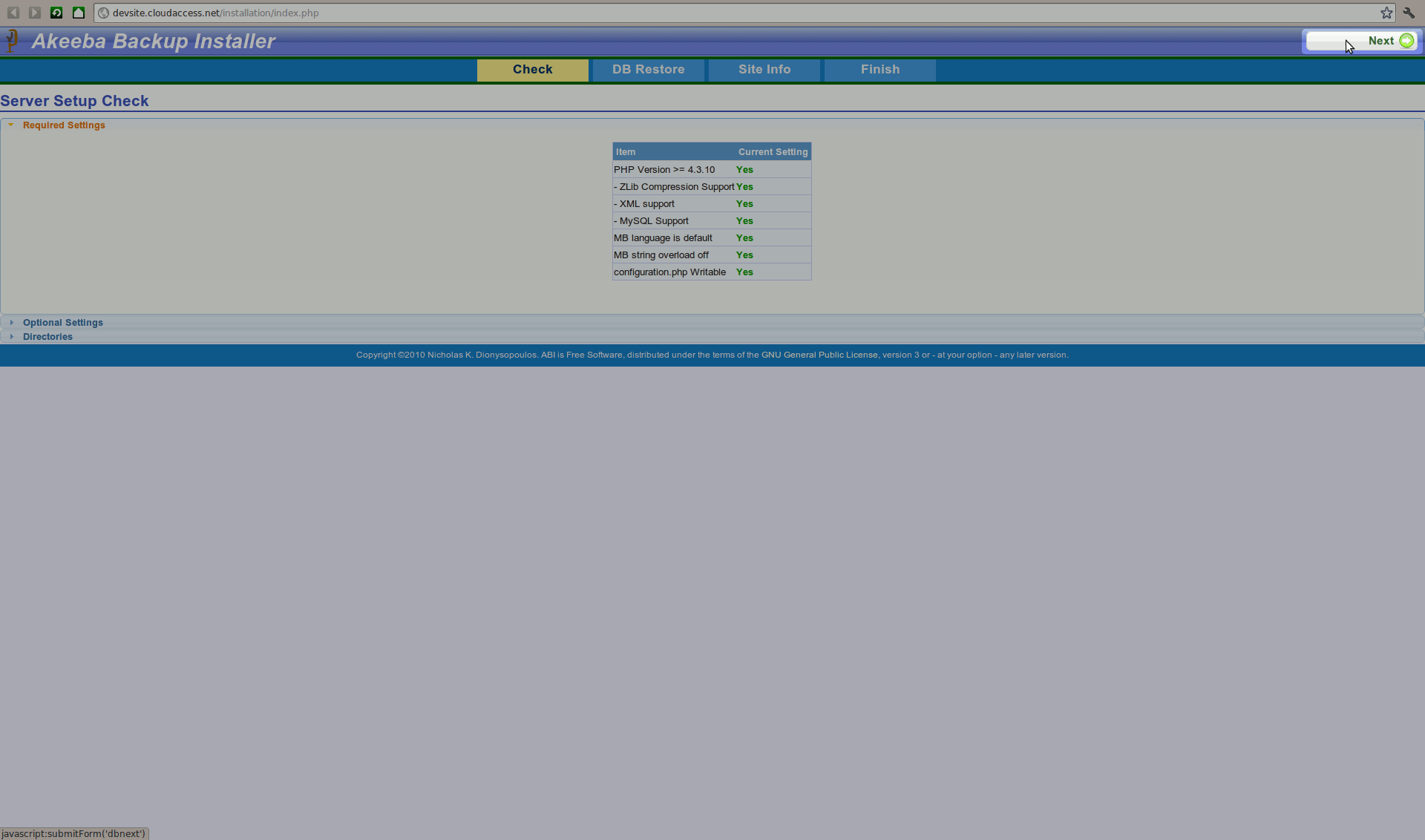The height and width of the screenshot is (840, 1425).
Task: Click '- ZLib Compression Support' row
Action: tap(712, 187)
